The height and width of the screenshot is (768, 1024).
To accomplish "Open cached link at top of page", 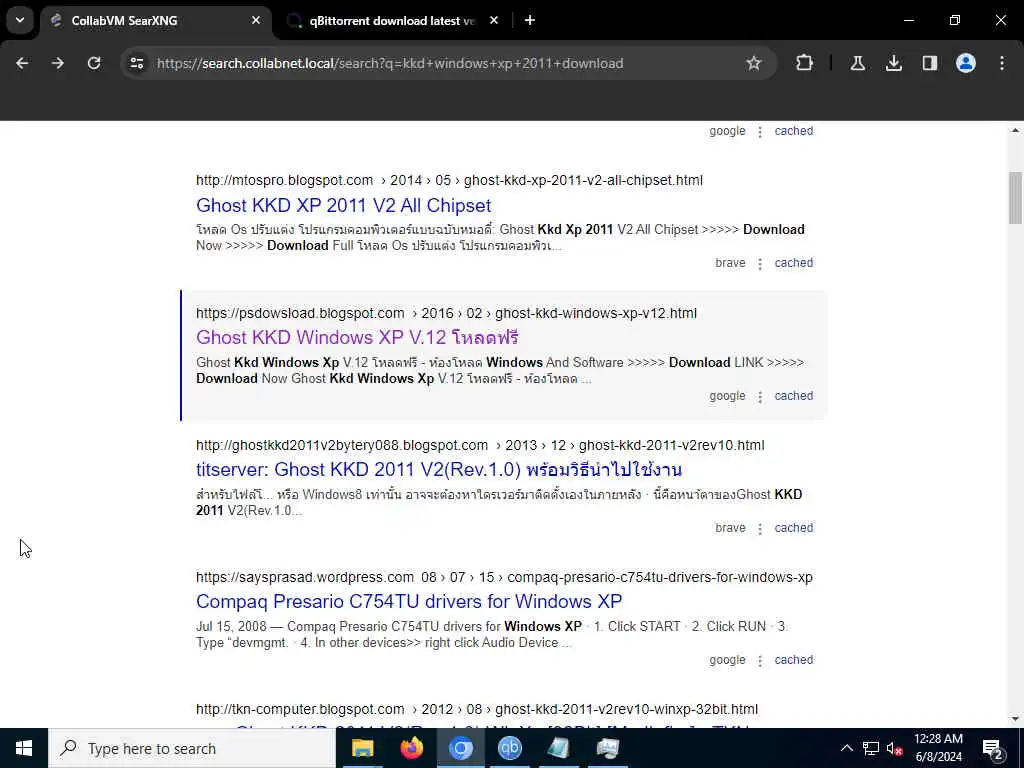I will pos(793,131).
